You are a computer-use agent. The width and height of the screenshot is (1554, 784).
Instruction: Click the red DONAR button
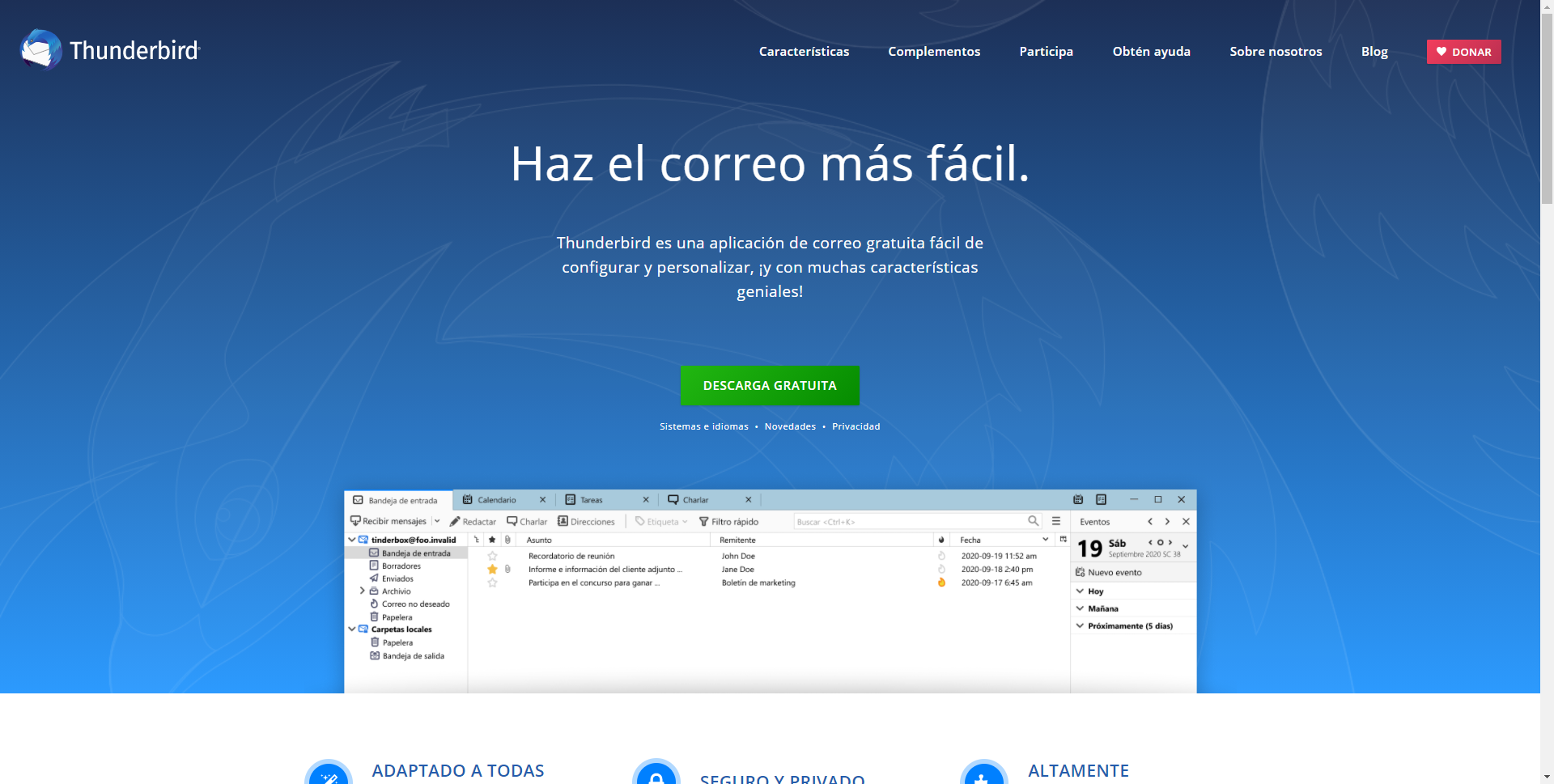[x=1463, y=52]
